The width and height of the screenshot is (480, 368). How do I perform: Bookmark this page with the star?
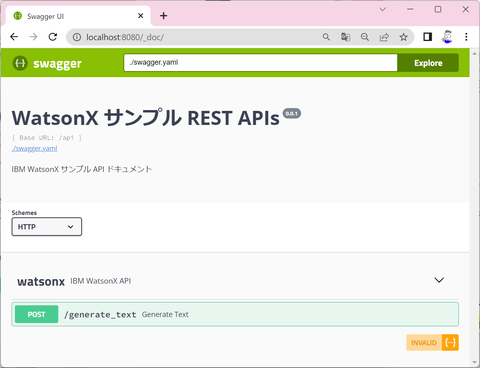[x=404, y=37]
